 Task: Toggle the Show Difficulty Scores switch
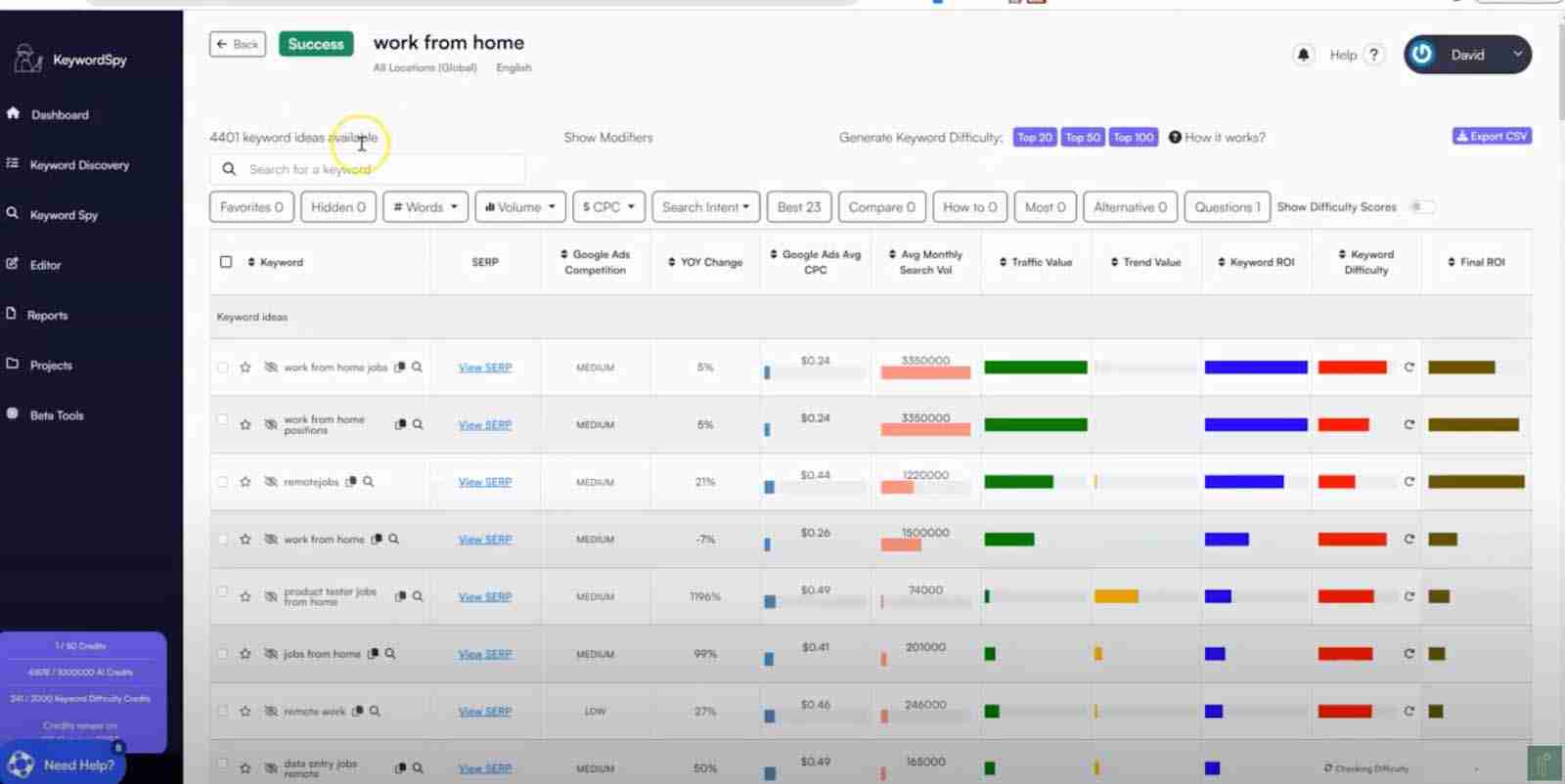point(1421,207)
